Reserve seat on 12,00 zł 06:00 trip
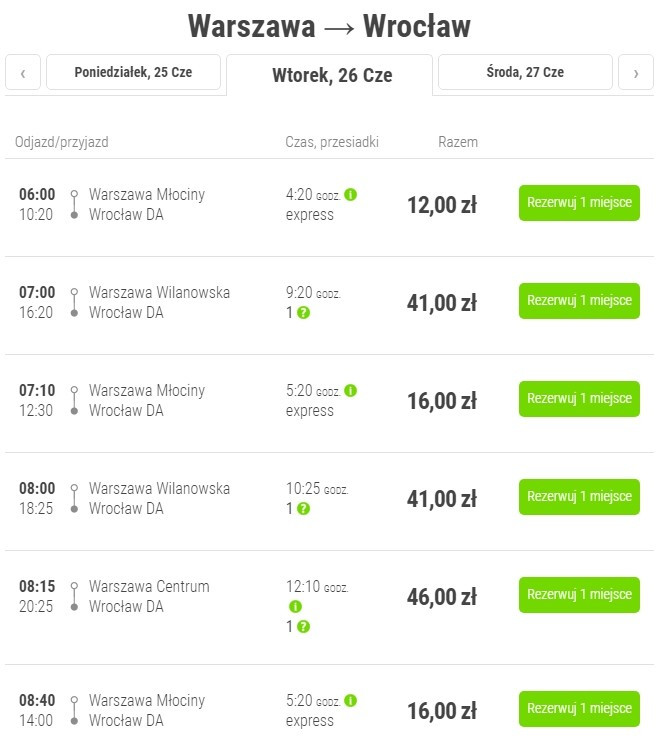This screenshot has width=659, height=744. (x=579, y=203)
